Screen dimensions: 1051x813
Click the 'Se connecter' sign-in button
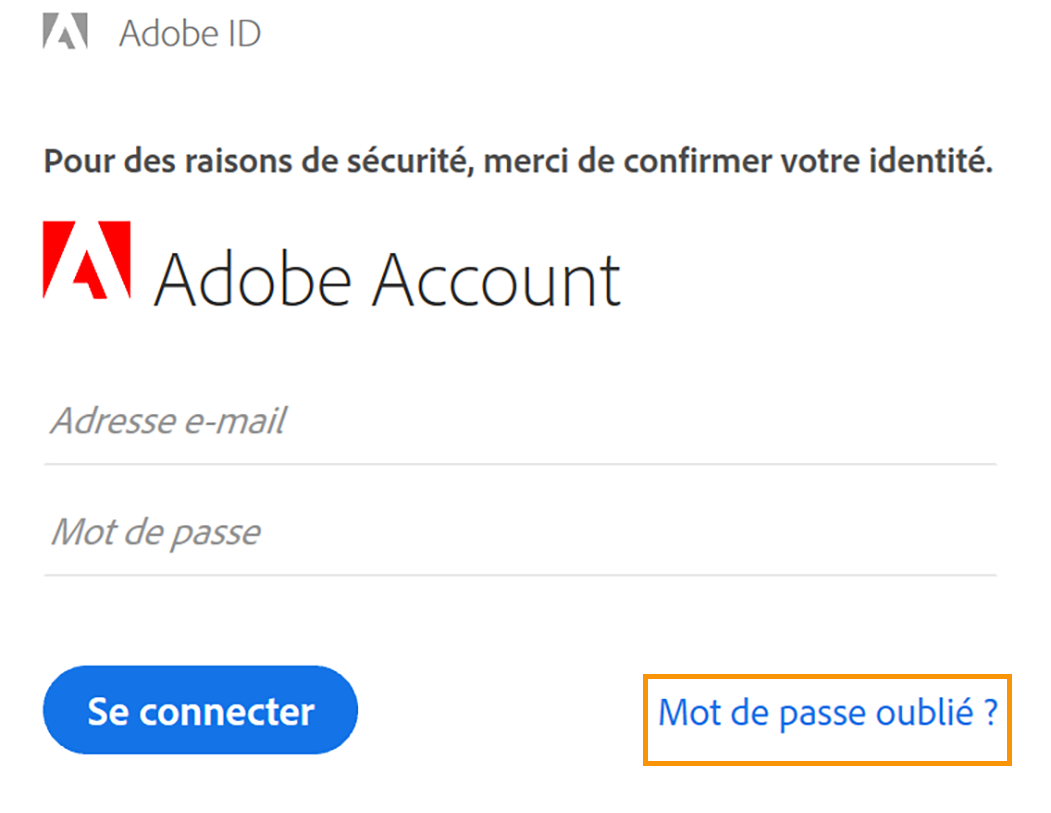point(199,710)
